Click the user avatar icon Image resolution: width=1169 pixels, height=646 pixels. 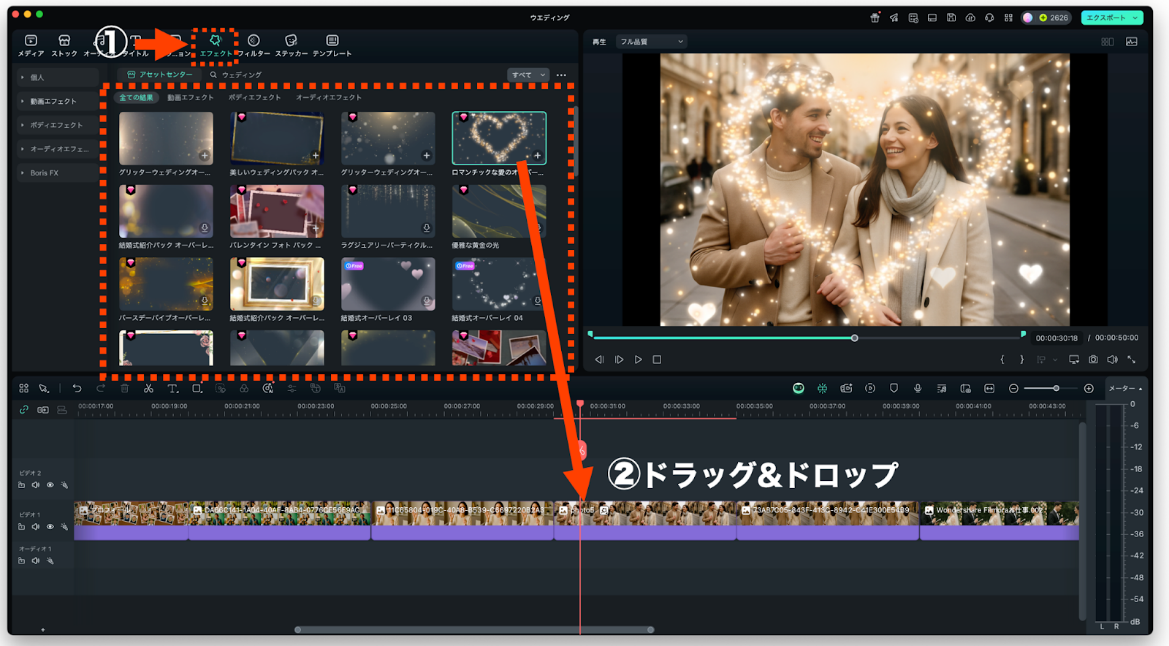click(x=1028, y=17)
